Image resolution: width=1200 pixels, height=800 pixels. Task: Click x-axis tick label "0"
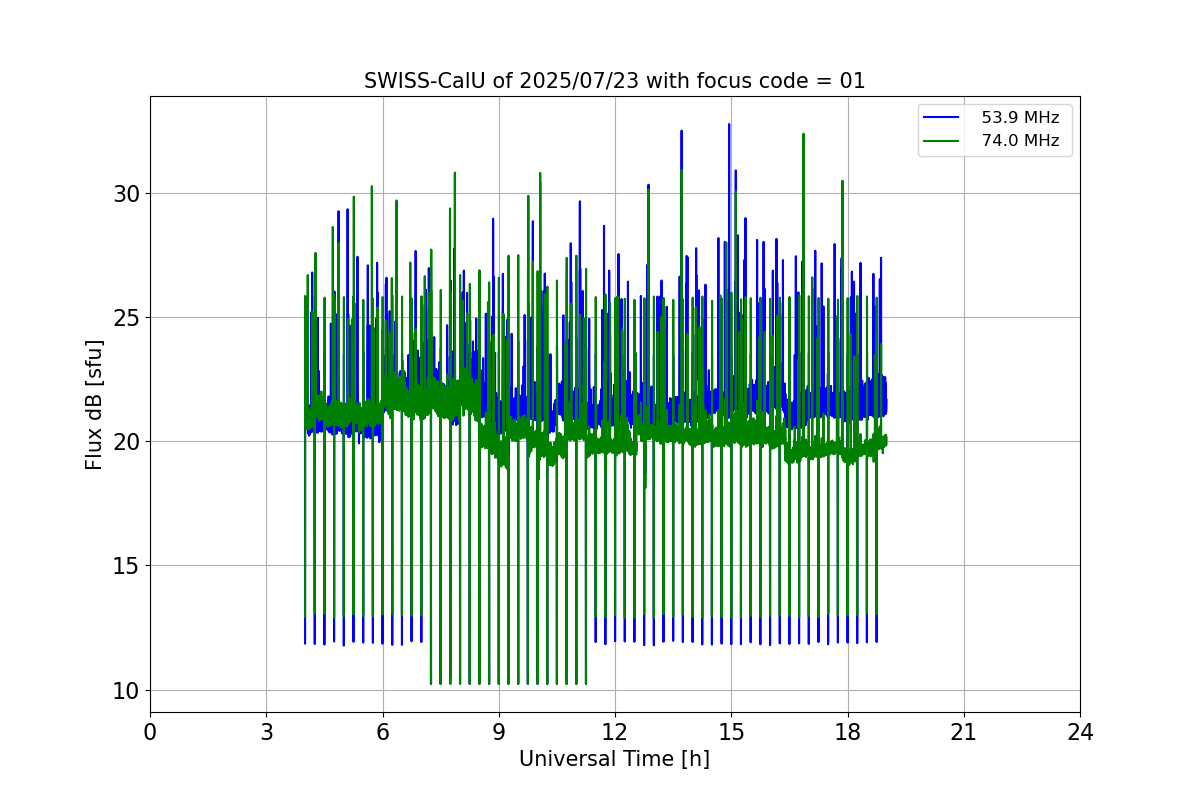pyautogui.click(x=150, y=732)
